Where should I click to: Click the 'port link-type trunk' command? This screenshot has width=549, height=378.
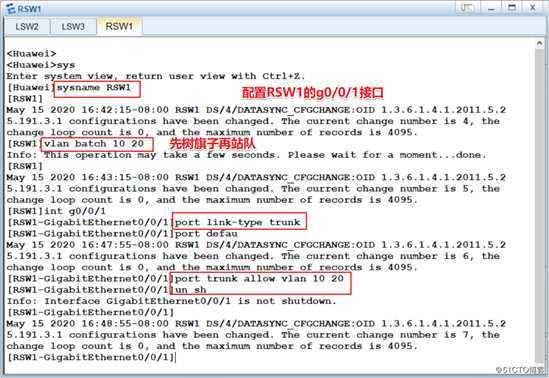(x=237, y=222)
